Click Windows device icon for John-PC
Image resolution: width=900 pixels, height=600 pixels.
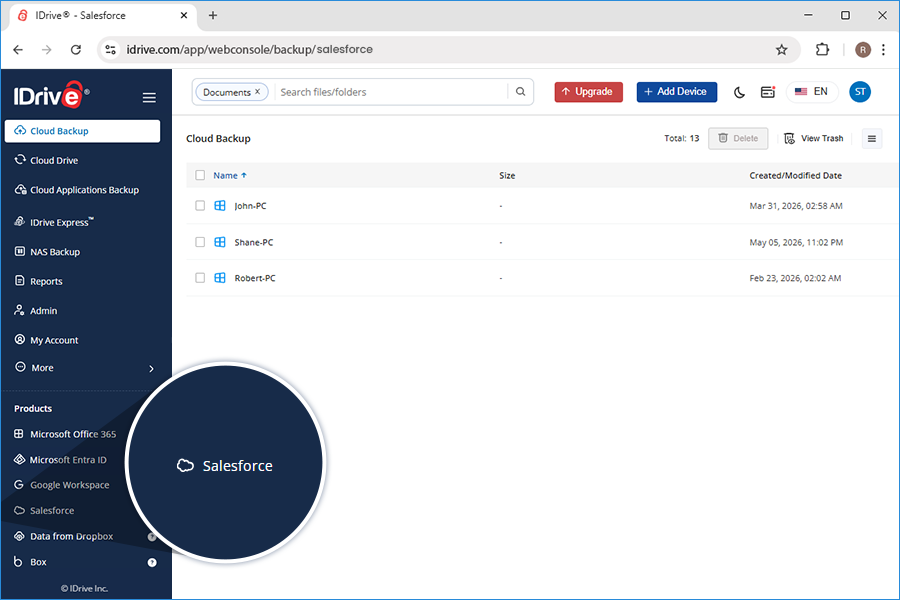[x=220, y=206]
